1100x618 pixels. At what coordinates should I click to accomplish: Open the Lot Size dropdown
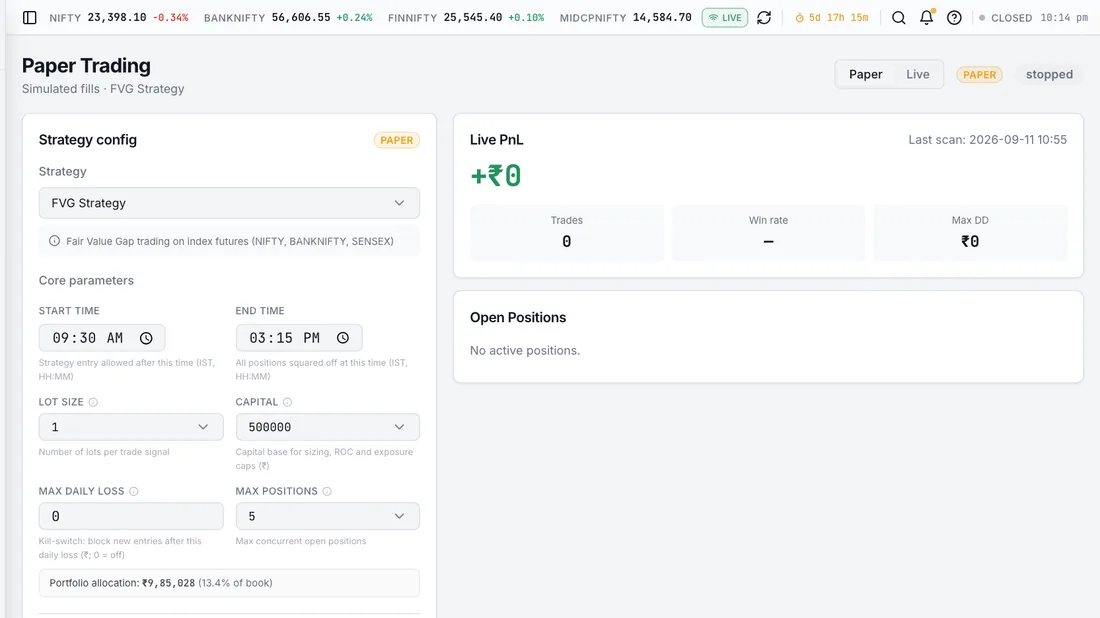[x=131, y=427]
